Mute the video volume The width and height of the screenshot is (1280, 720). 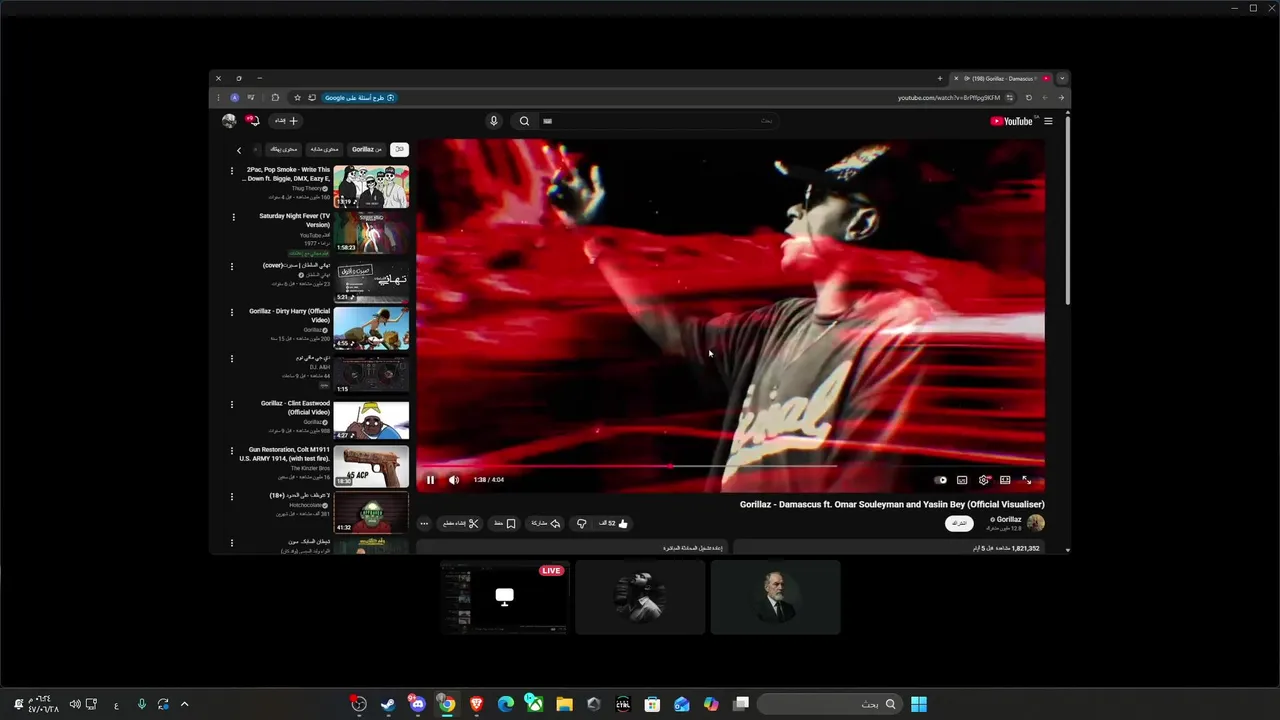[x=454, y=480]
